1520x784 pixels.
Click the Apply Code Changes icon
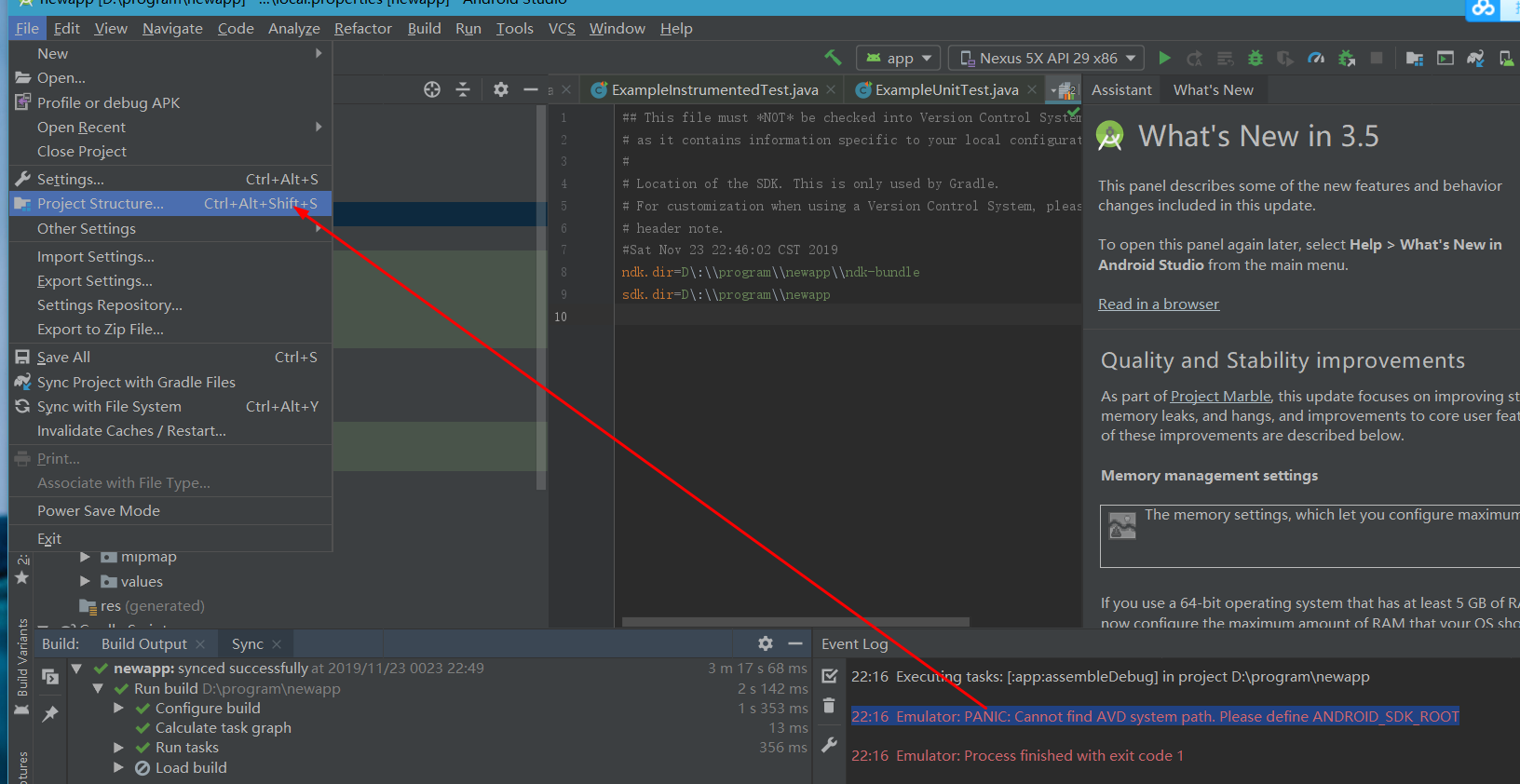click(x=1225, y=59)
